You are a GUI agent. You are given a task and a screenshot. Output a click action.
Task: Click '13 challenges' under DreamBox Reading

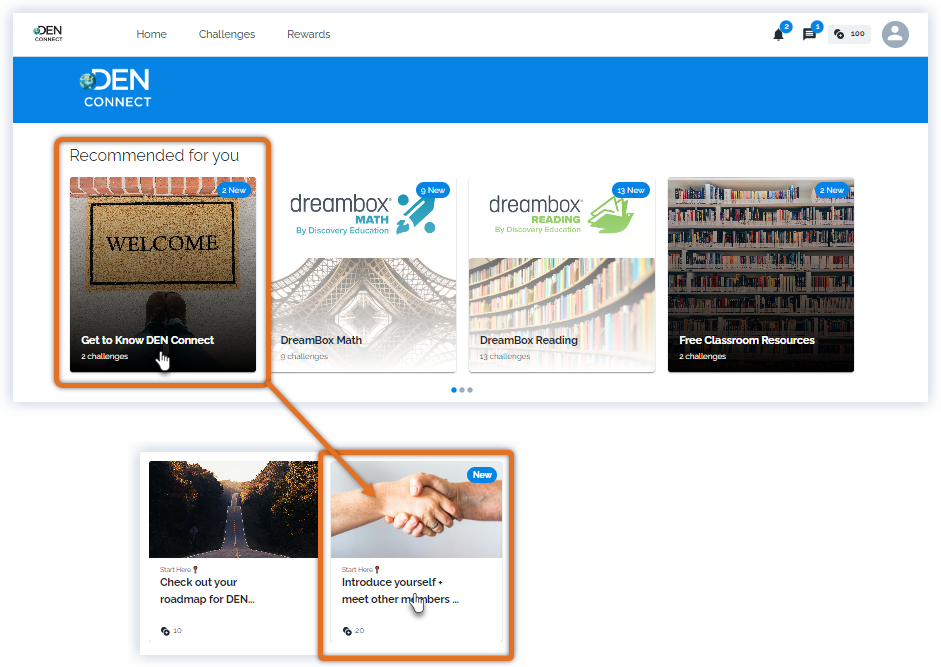[505, 356]
